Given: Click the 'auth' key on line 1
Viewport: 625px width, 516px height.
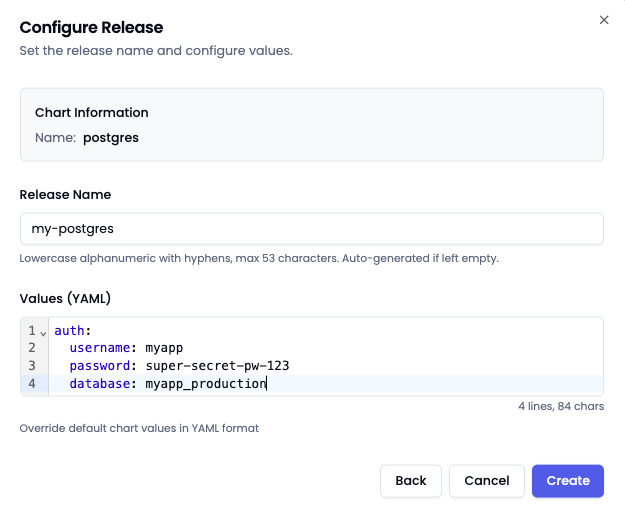Looking at the screenshot, I should click(x=69, y=331).
